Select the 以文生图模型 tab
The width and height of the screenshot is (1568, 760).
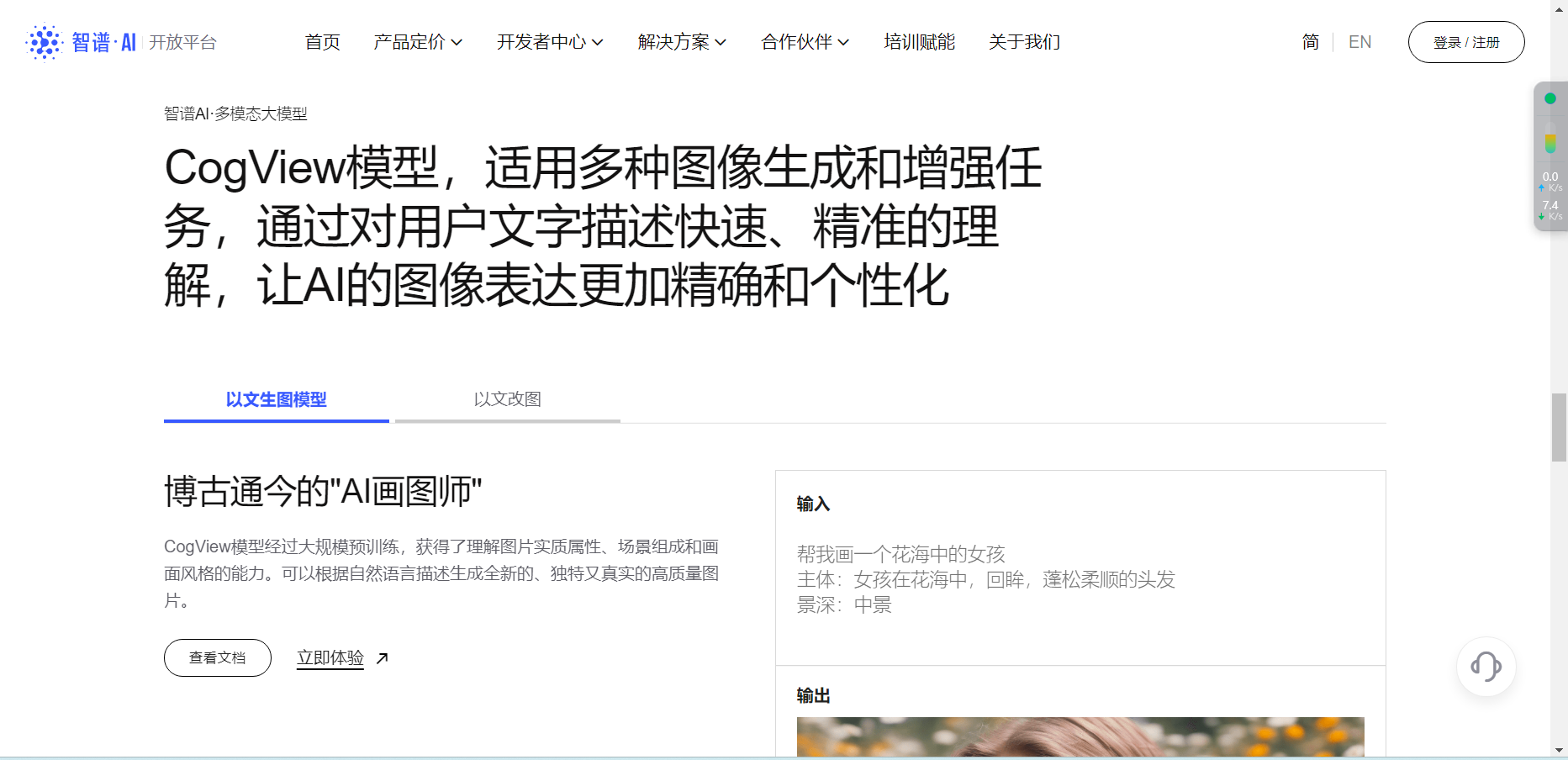coord(277,400)
